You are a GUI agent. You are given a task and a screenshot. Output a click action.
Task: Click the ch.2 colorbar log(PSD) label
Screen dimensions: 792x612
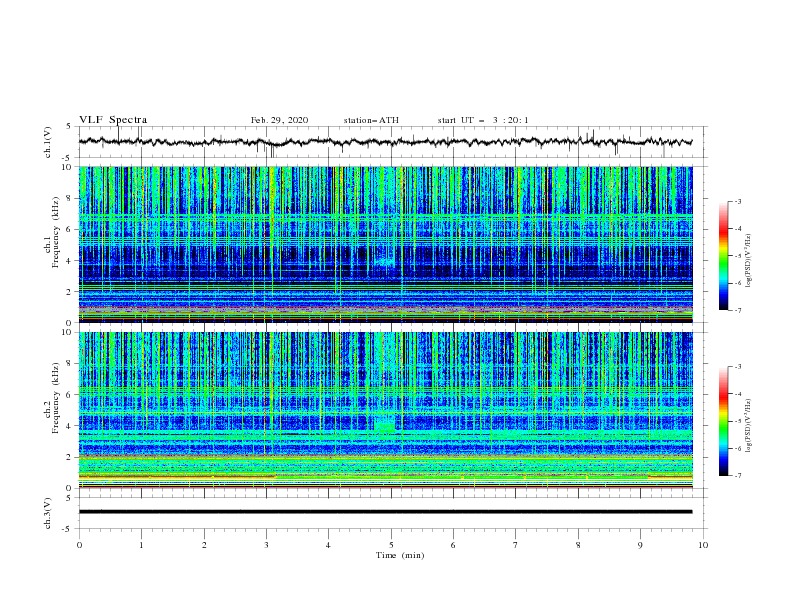[x=748, y=426]
